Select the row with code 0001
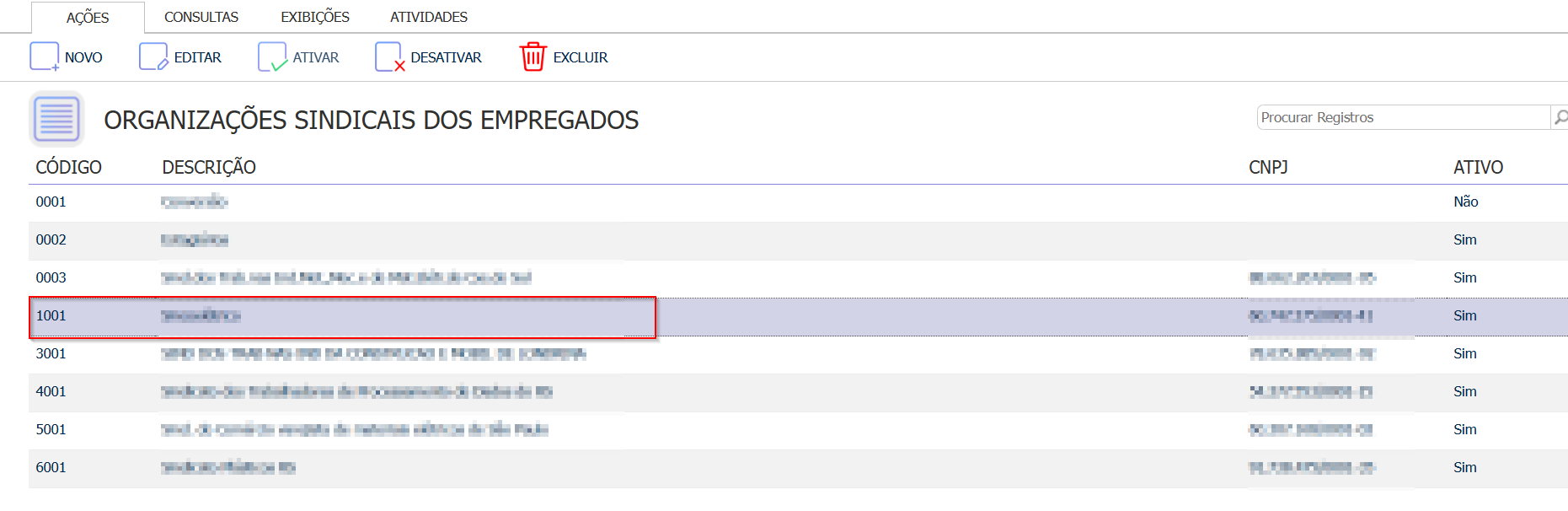 (x=51, y=202)
